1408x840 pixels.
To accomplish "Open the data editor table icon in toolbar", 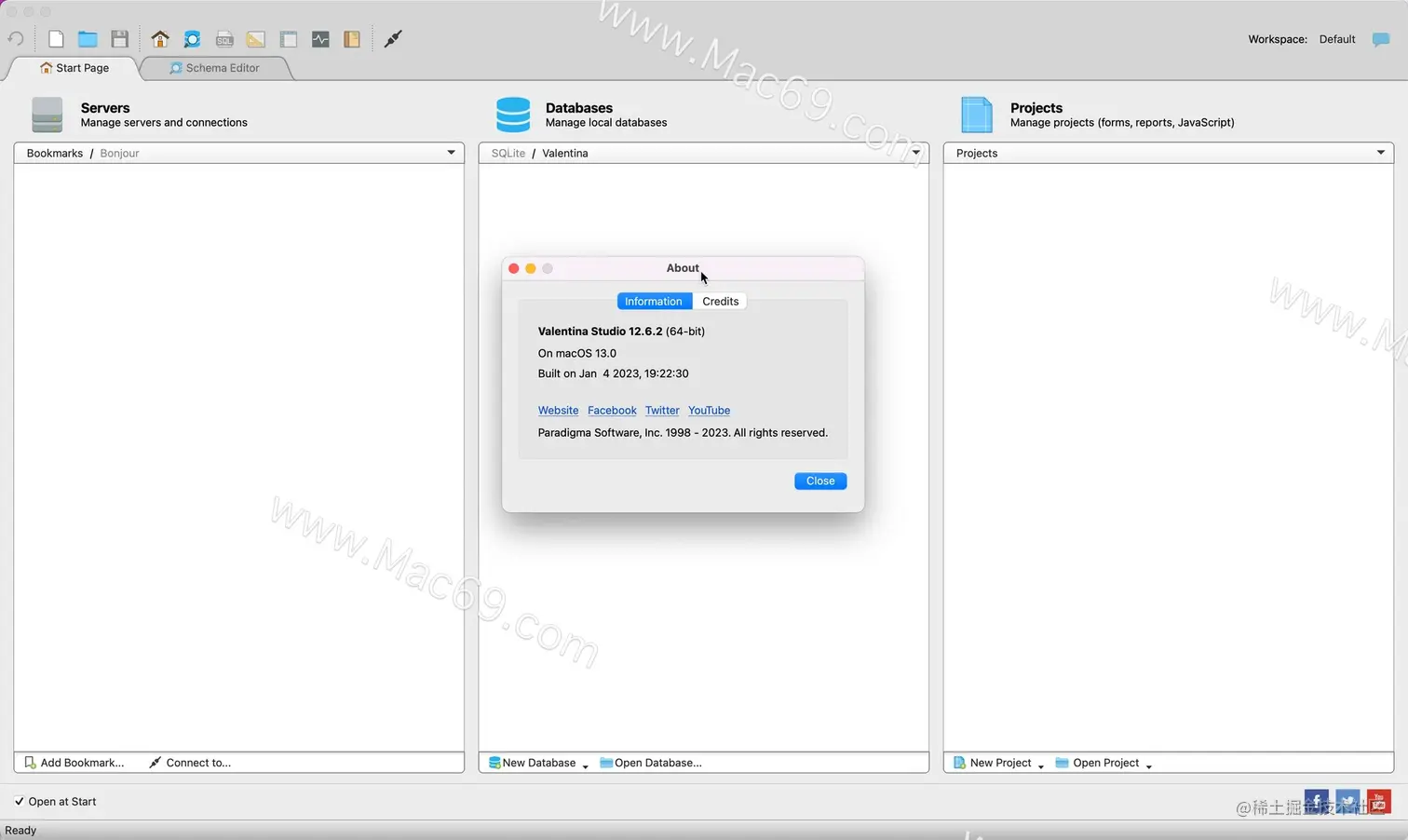I will point(289,39).
